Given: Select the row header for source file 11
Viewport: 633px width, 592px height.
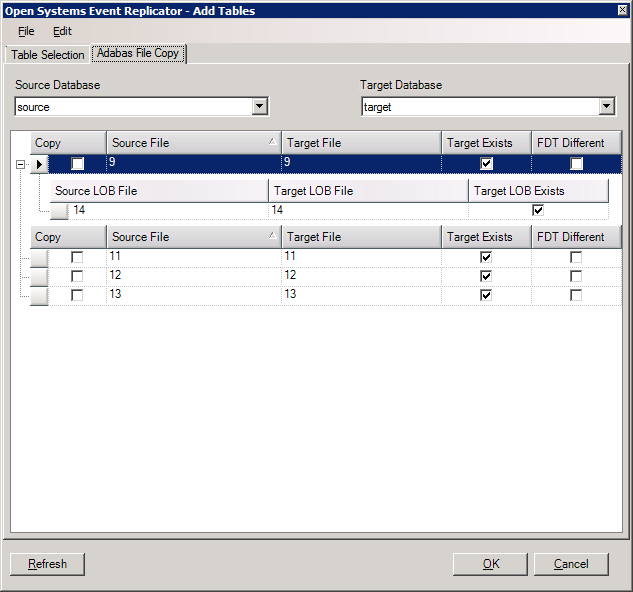Looking at the screenshot, I should click(40, 258).
